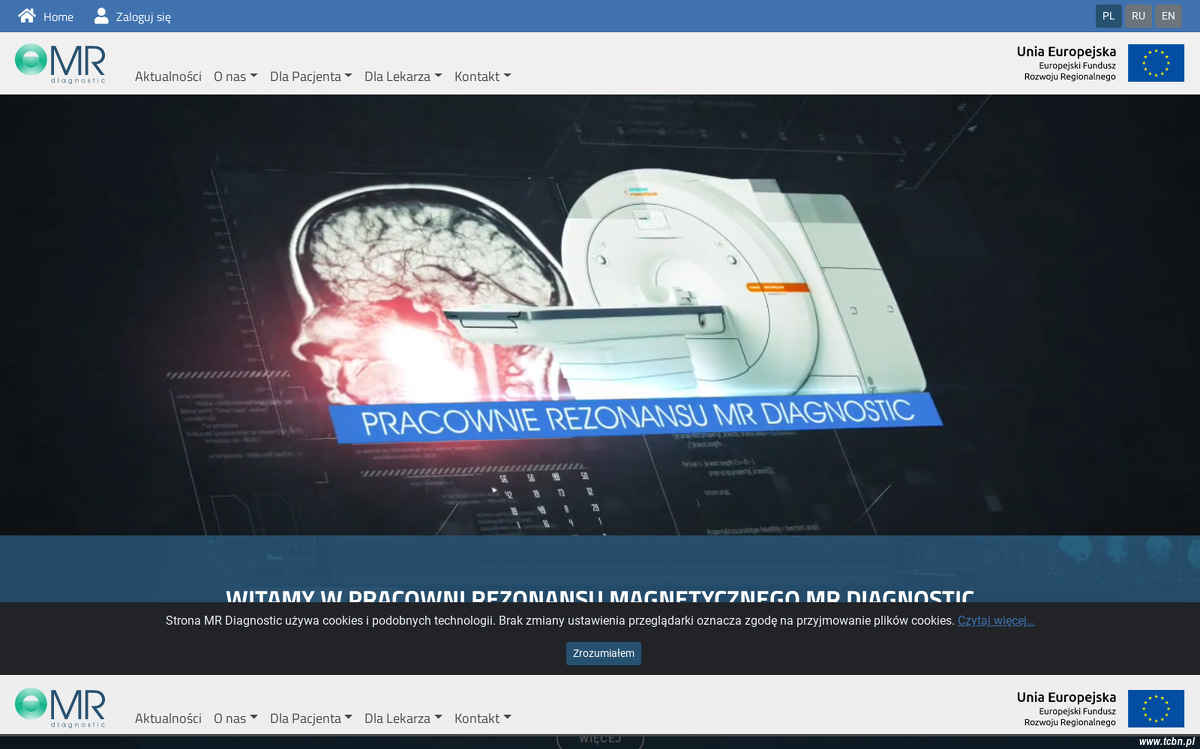Click the Witamy w Pracowni Rezonansu heading
Viewport: 1200px width, 749px height.
[600, 596]
